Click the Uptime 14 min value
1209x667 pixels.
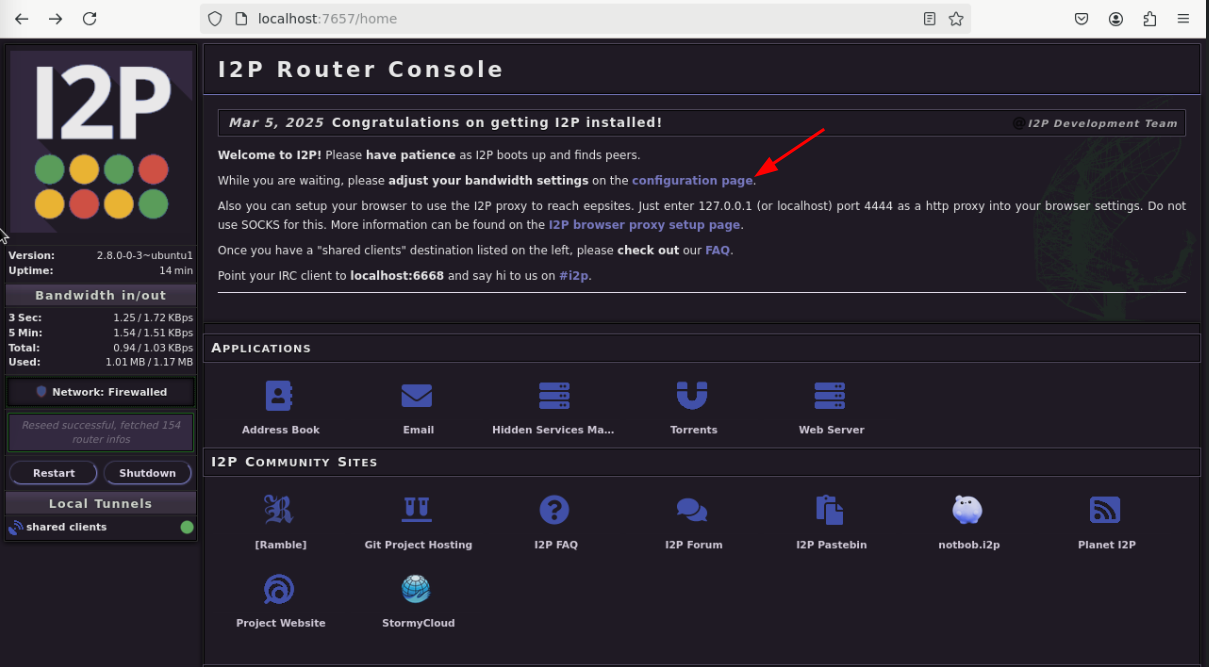click(x=176, y=270)
